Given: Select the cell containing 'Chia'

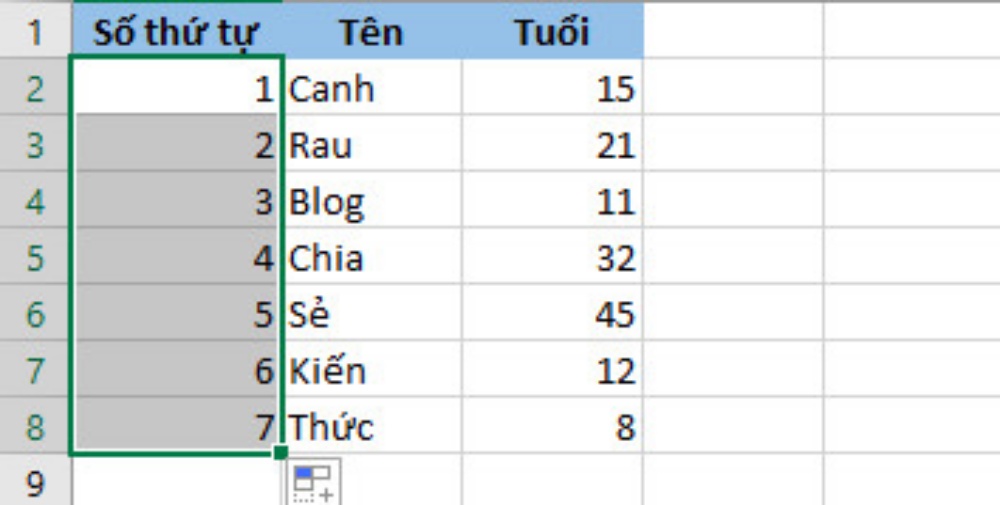Looking at the screenshot, I should [x=371, y=259].
